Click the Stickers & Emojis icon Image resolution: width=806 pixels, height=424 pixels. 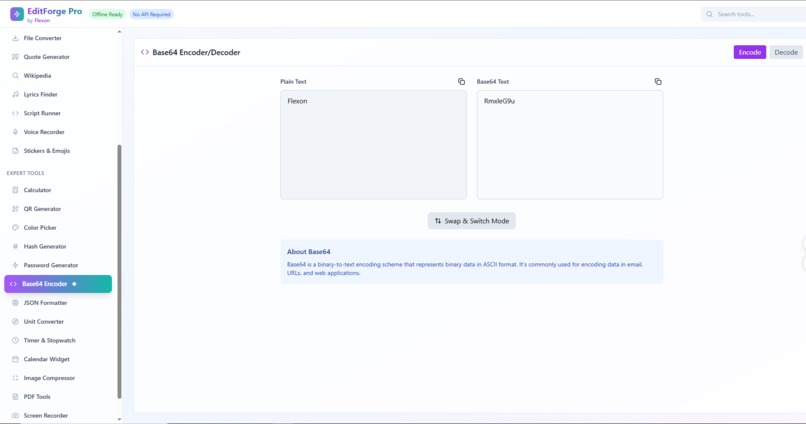click(x=15, y=151)
